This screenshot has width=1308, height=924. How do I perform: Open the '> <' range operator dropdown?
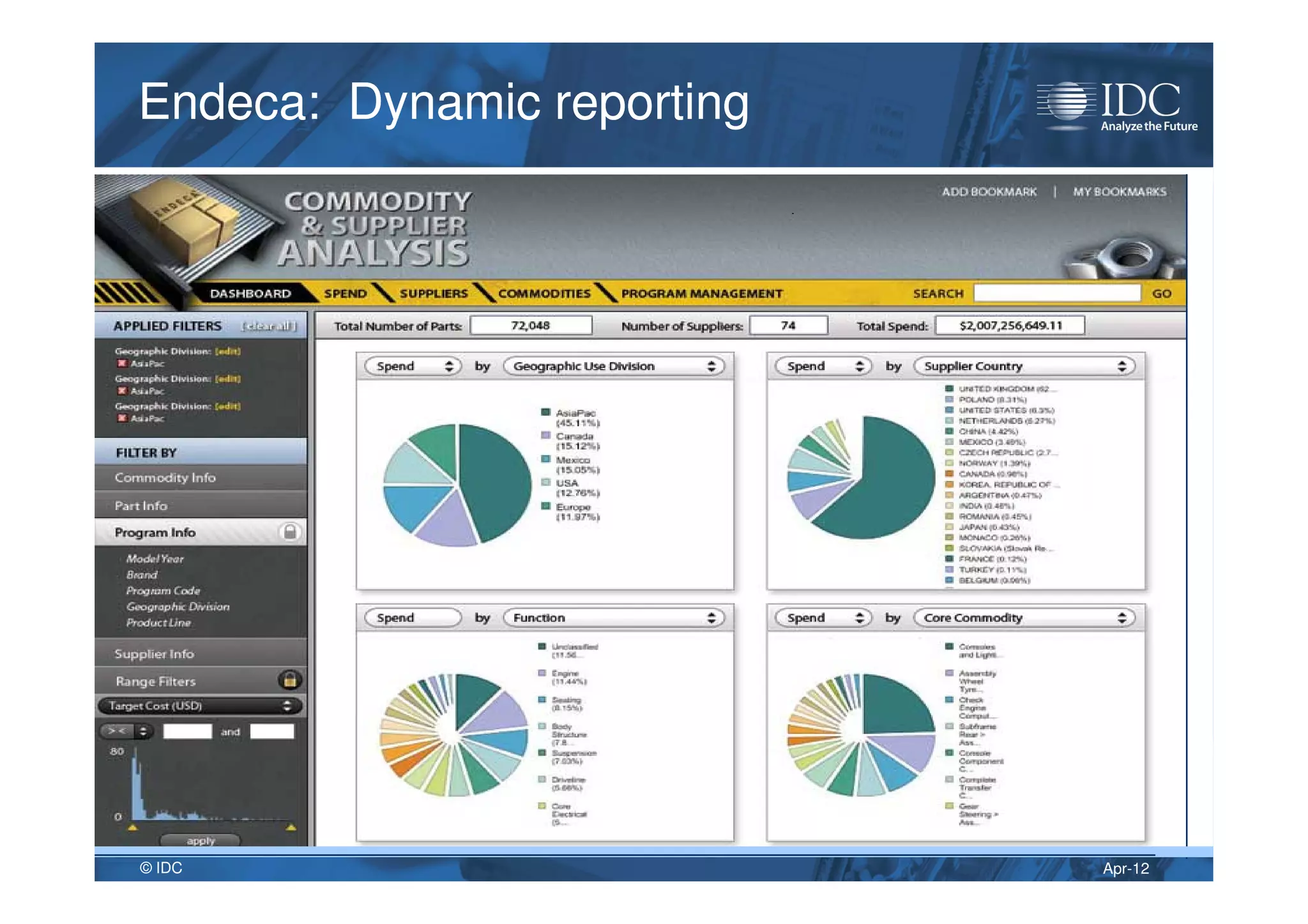(126, 731)
